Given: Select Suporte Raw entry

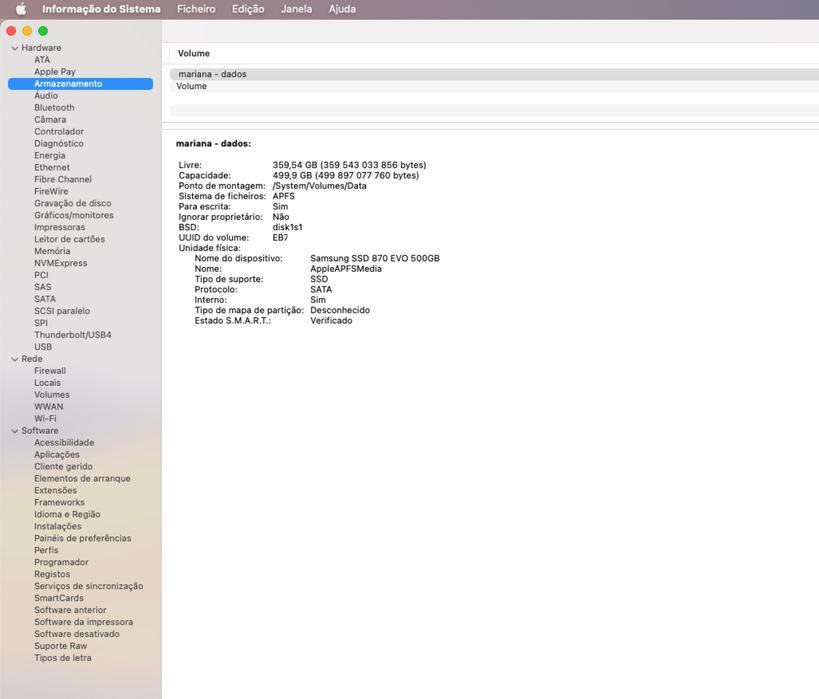Looking at the screenshot, I should (61, 646).
